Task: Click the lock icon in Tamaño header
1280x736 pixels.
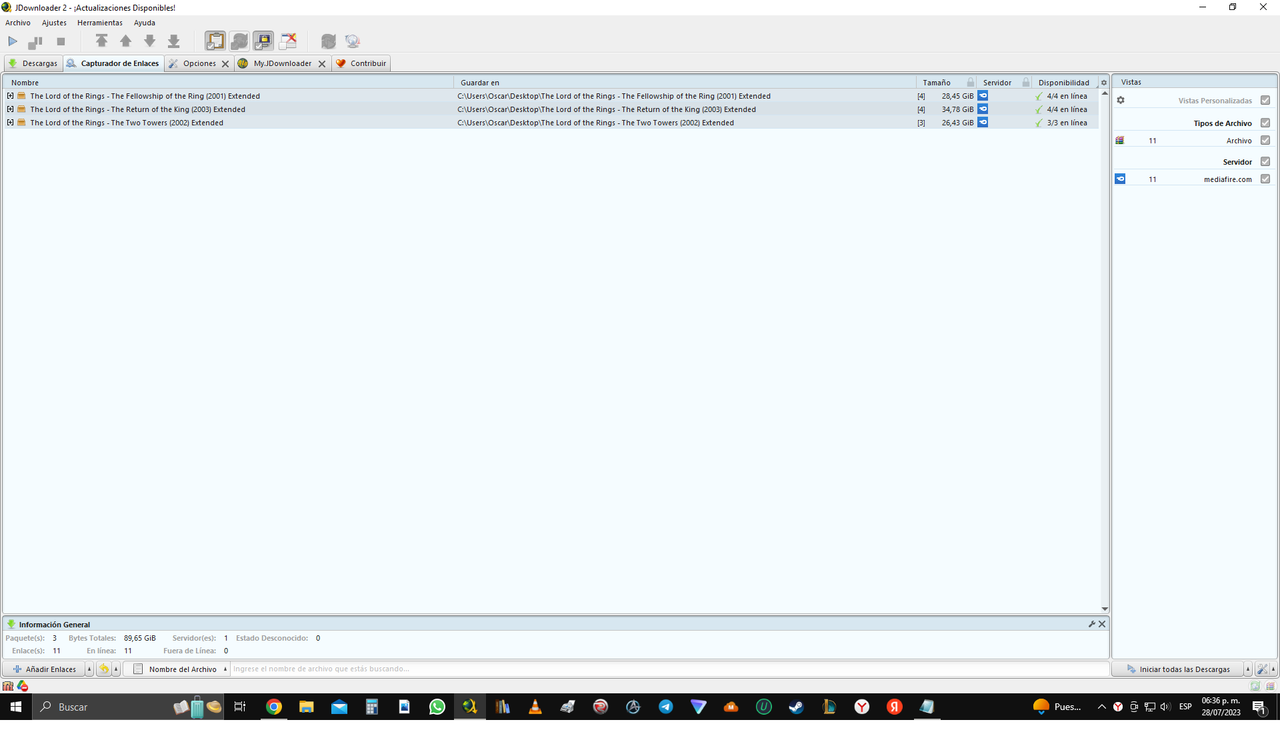Action: [x=970, y=82]
